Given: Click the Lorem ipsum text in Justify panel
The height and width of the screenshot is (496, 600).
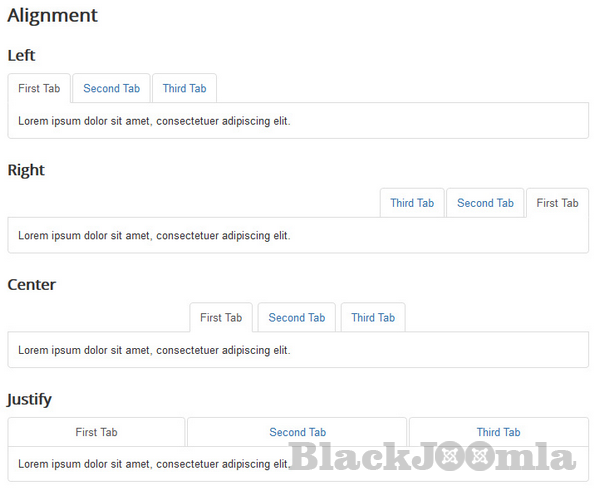Looking at the screenshot, I should point(154,464).
